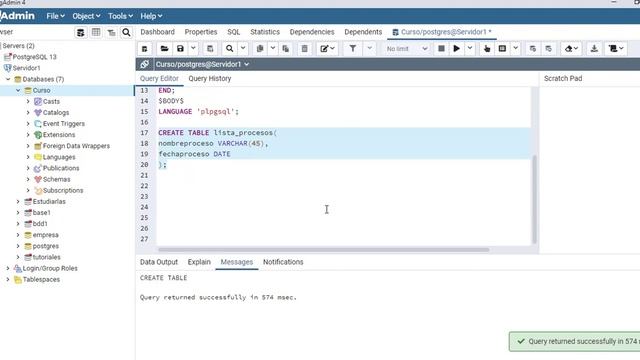Open the filter options dropdown arrow
Image resolution: width=640 pixels, height=360 pixels.
(369, 49)
